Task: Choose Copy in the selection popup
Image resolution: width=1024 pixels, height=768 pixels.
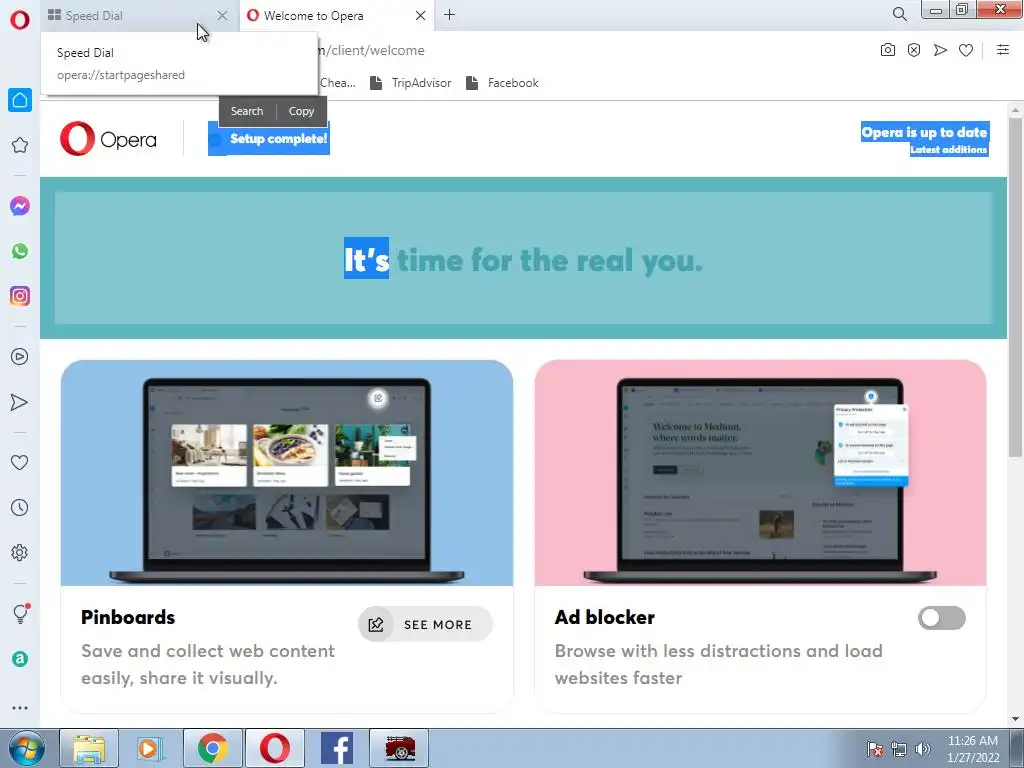Action: point(302,111)
